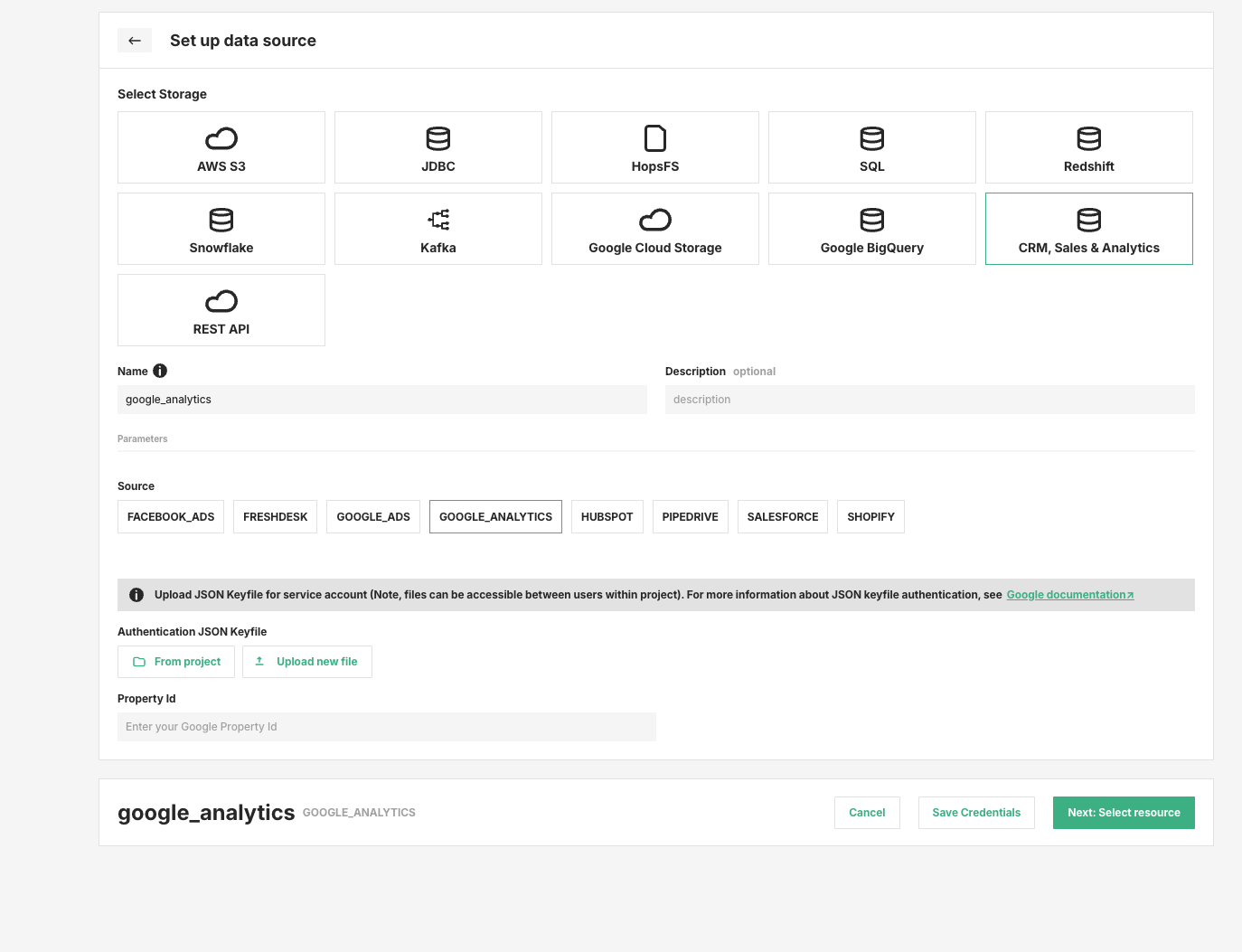Open the HopsFS storage option
1242x952 pixels.
pyautogui.click(x=654, y=146)
